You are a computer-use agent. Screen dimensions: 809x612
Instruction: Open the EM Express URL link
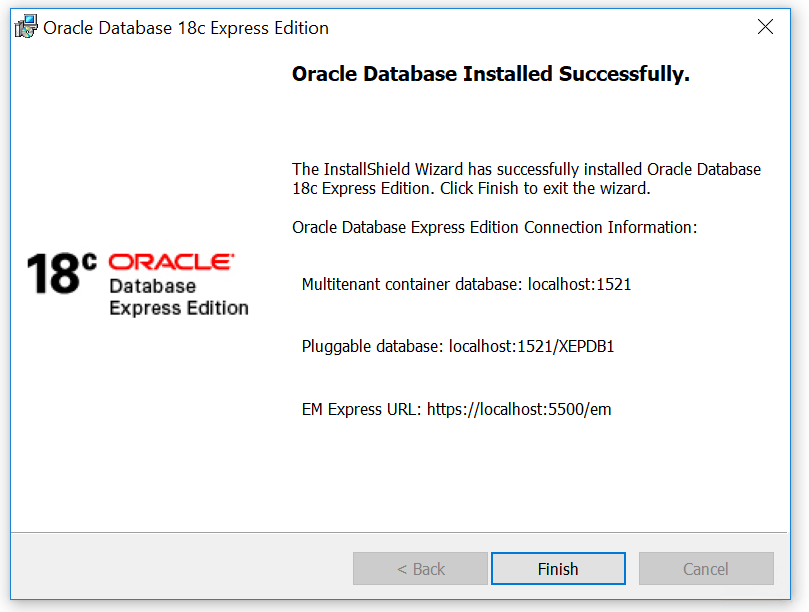[518, 409]
